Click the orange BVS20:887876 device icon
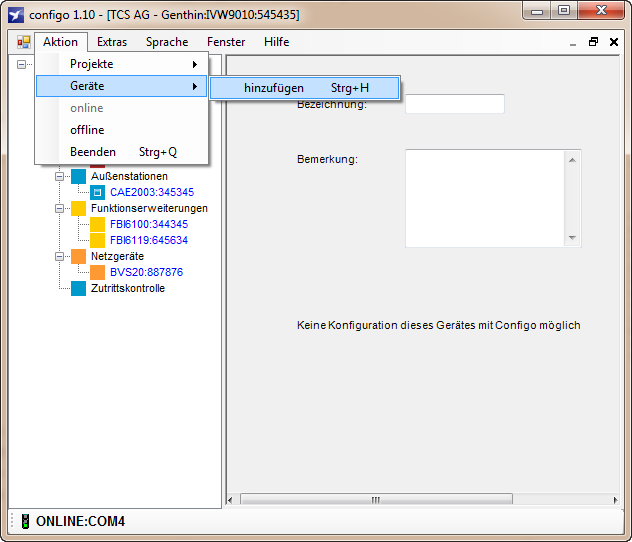Screen dimensions: 632x542 point(97,272)
